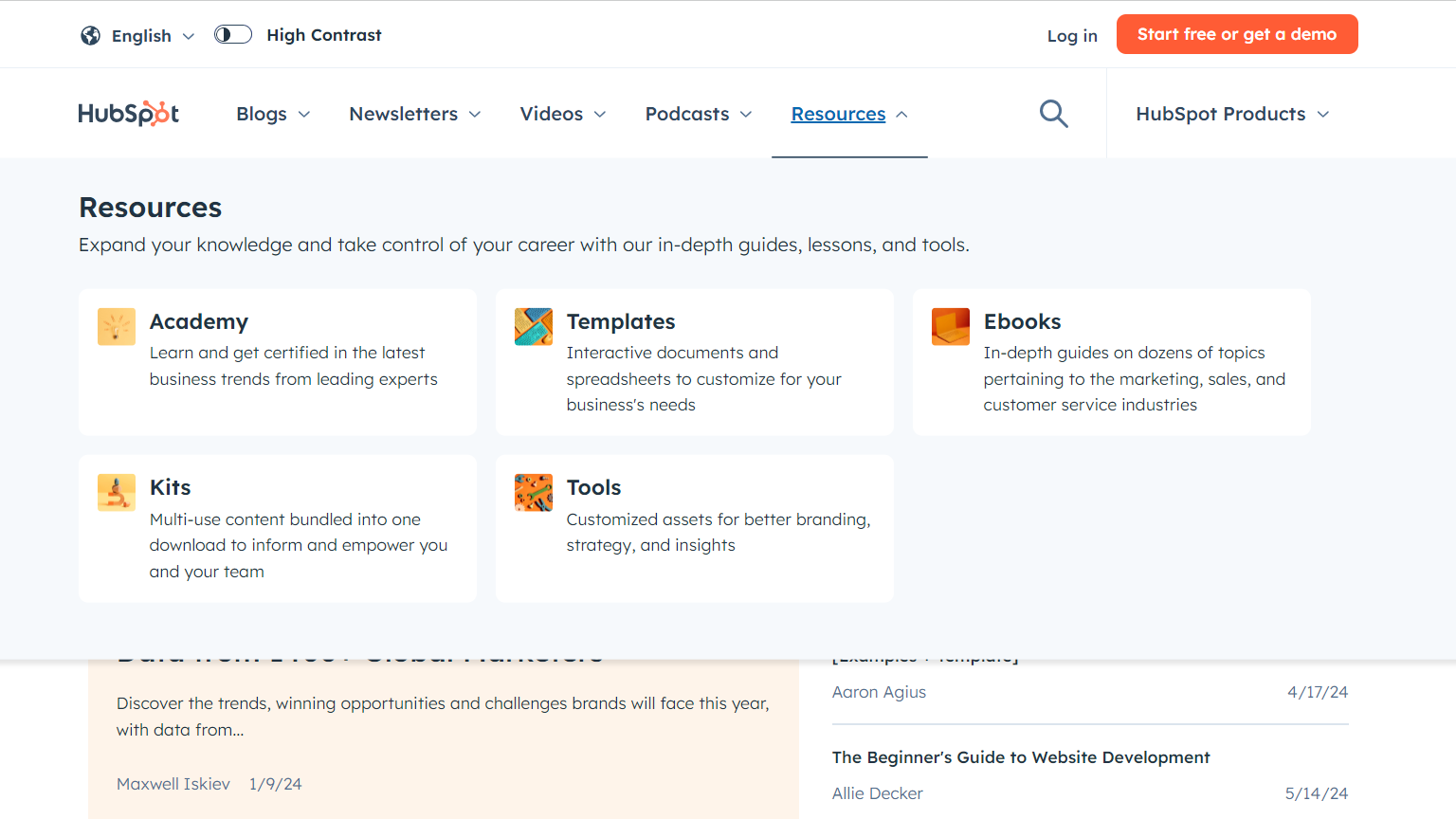Image resolution: width=1456 pixels, height=819 pixels.
Task: Click the Academy lightbulb icon
Action: point(117,327)
